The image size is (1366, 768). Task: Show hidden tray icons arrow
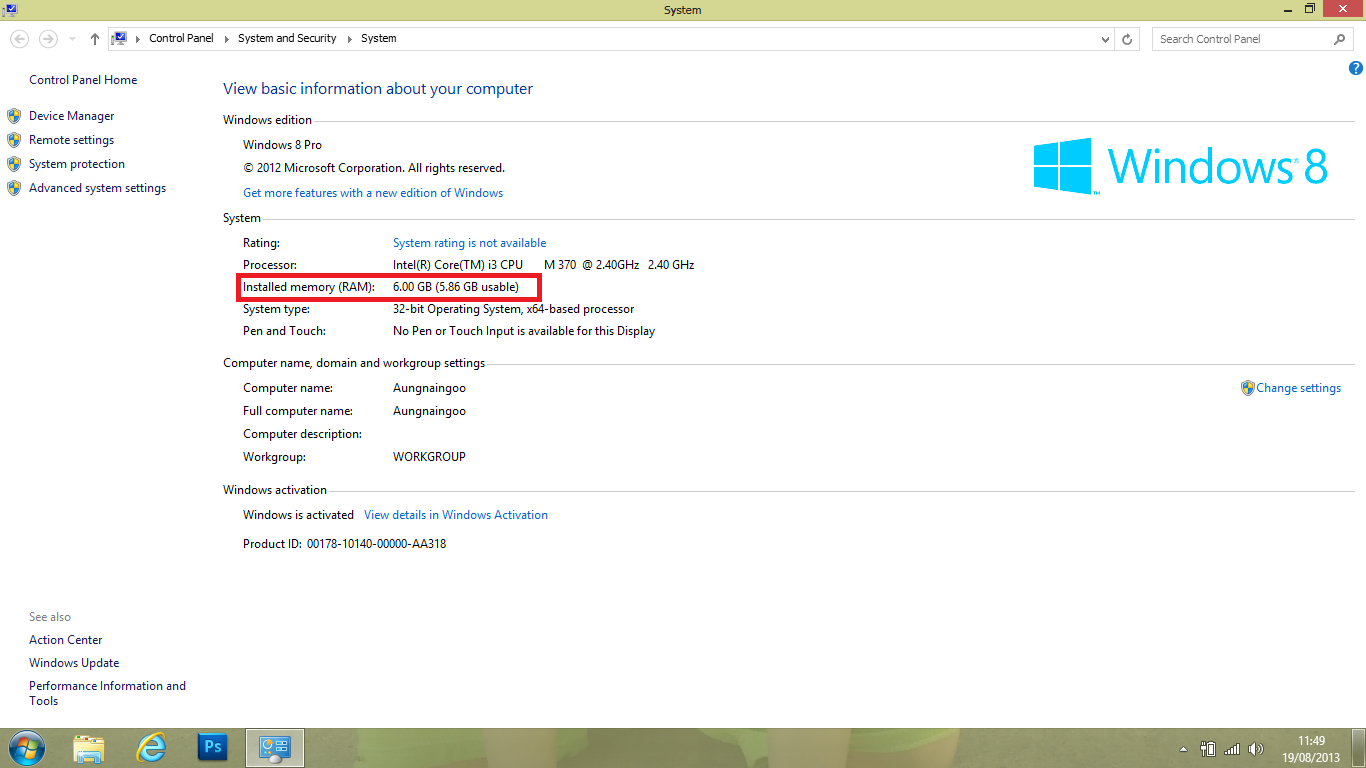coord(1183,749)
